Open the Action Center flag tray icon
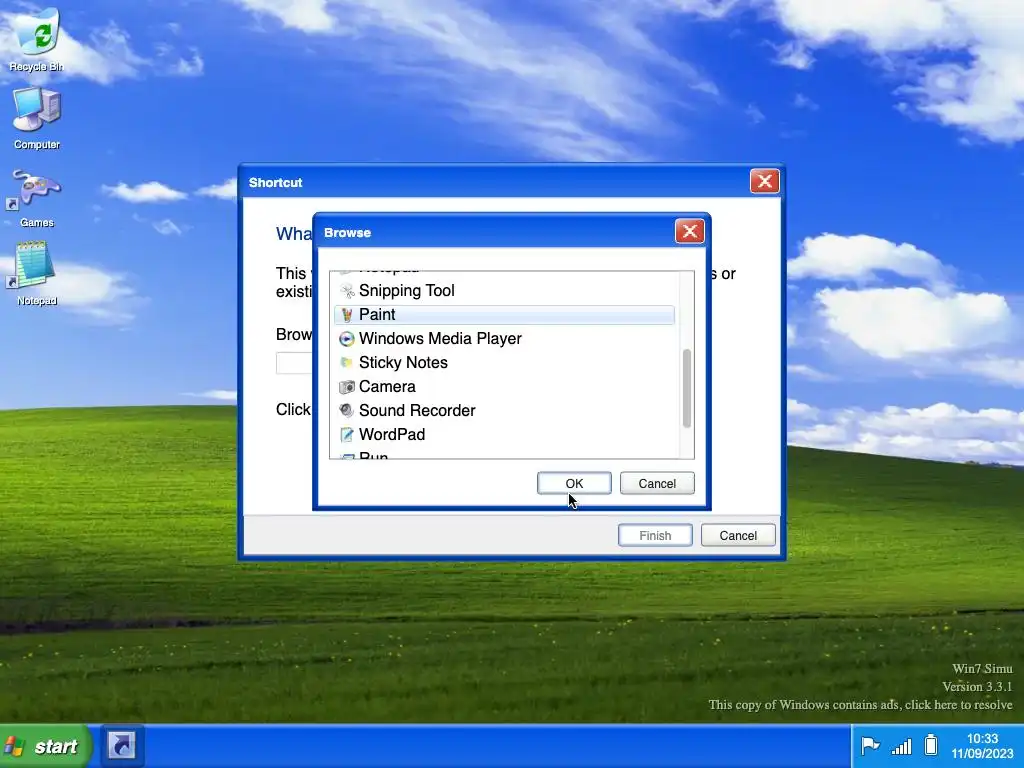The height and width of the screenshot is (768, 1024). 870,746
